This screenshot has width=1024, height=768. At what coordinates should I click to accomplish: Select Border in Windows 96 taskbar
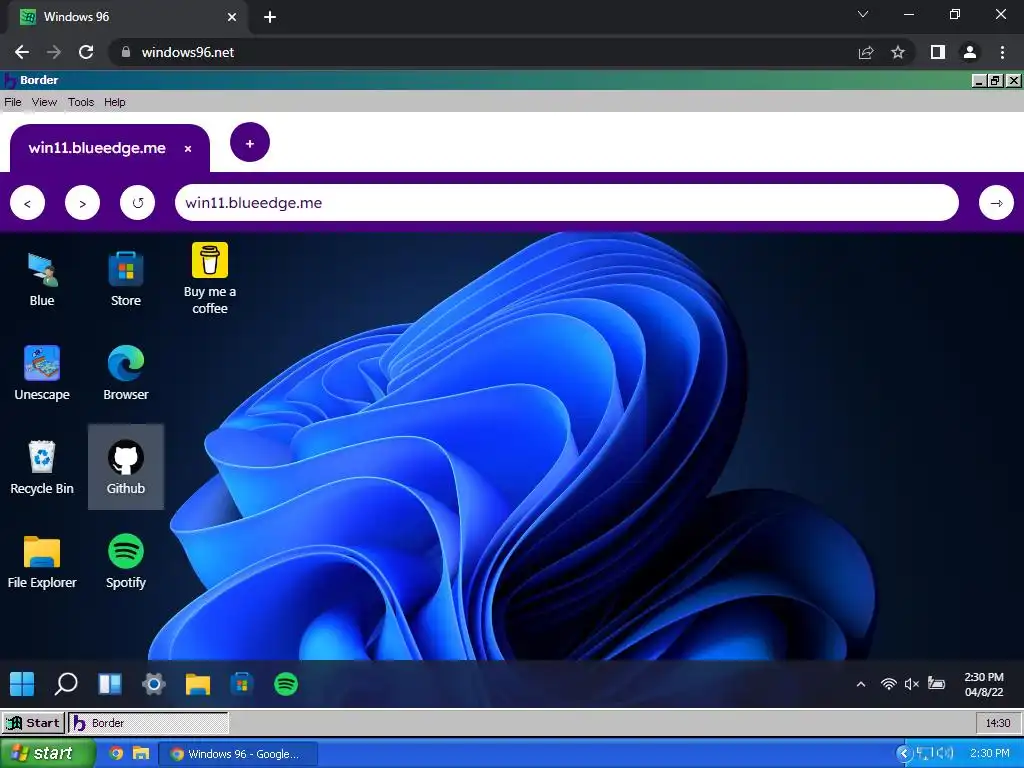149,723
